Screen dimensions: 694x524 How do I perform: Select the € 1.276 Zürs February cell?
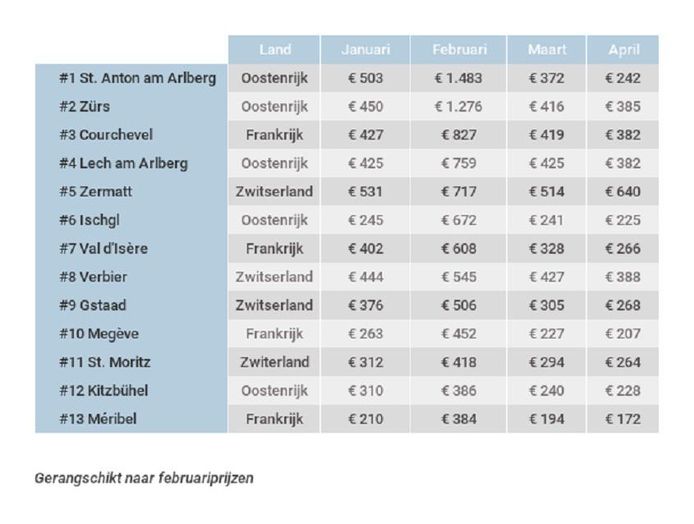pos(459,107)
